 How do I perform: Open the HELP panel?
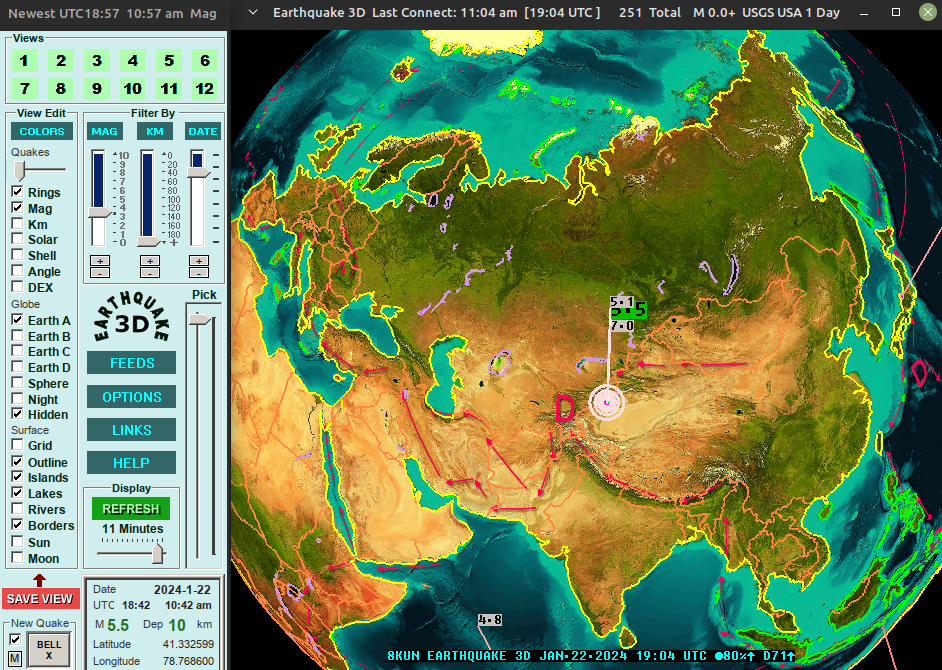[x=132, y=463]
